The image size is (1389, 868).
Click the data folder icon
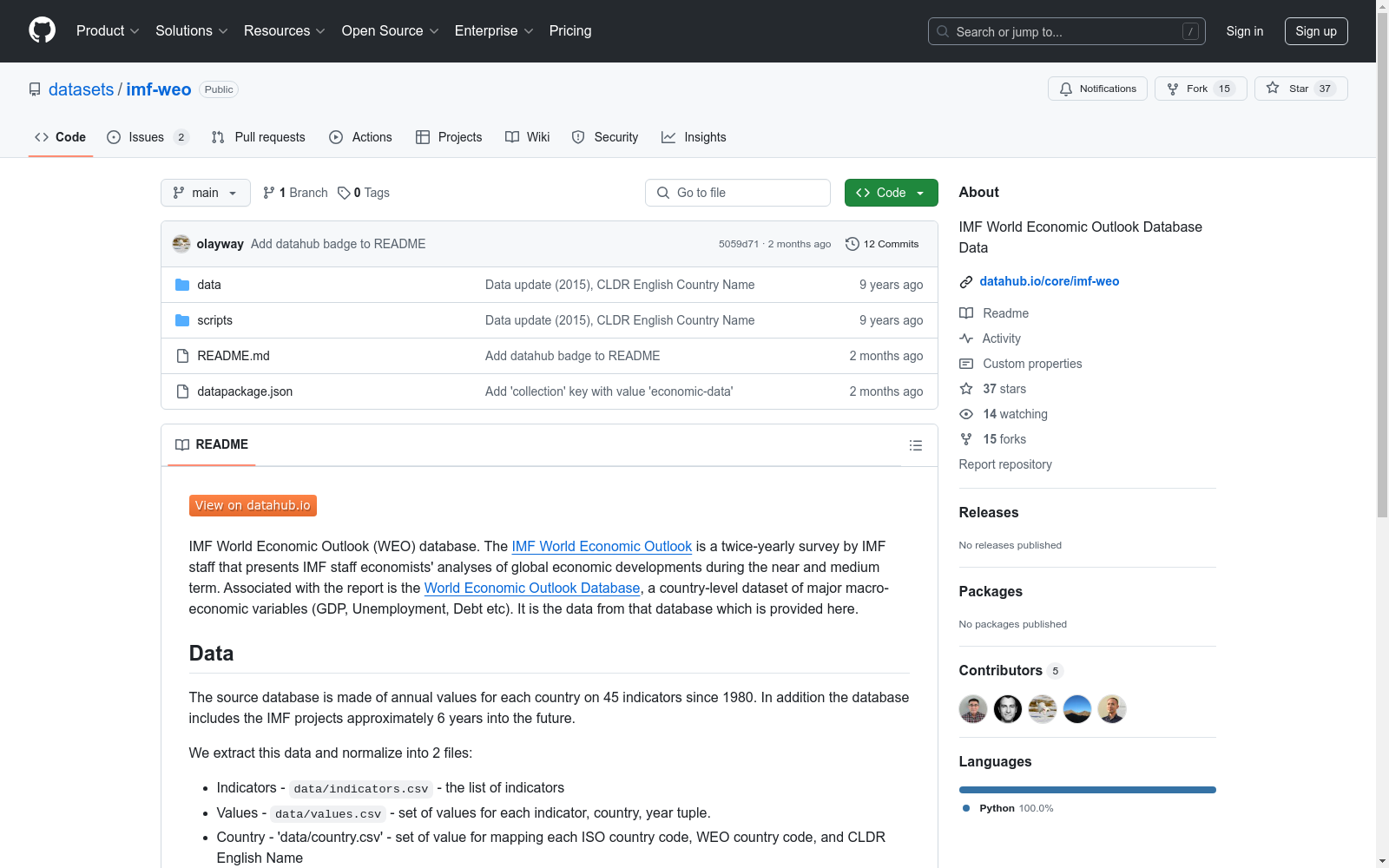[182, 285]
